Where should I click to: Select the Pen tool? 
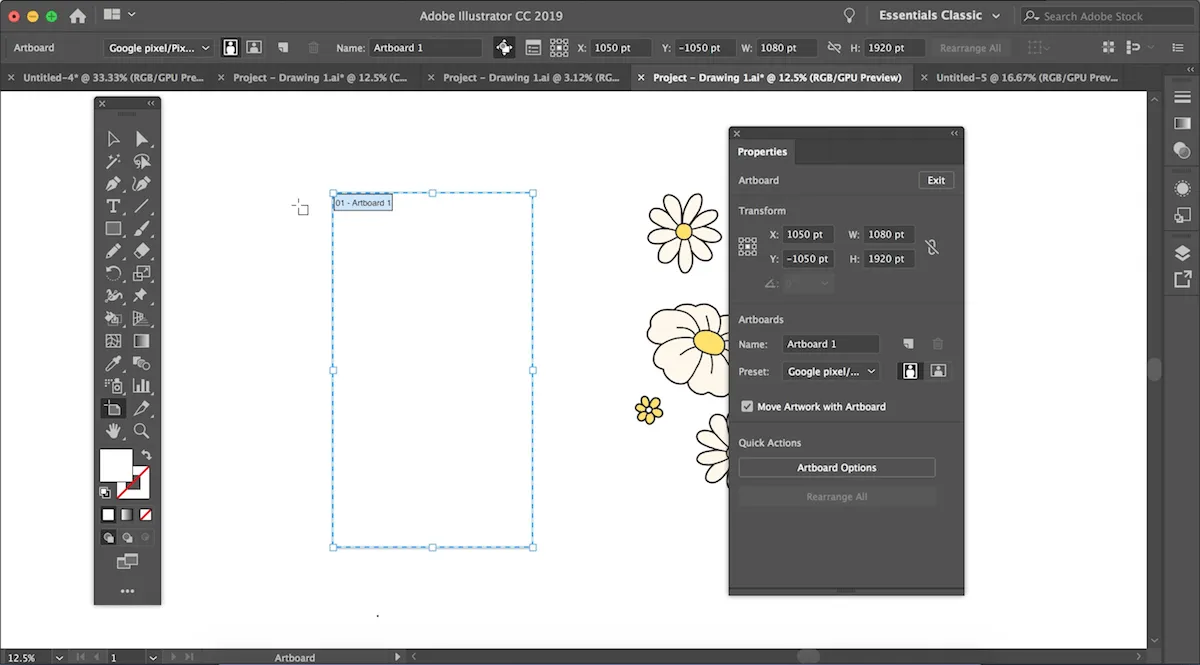click(x=113, y=184)
